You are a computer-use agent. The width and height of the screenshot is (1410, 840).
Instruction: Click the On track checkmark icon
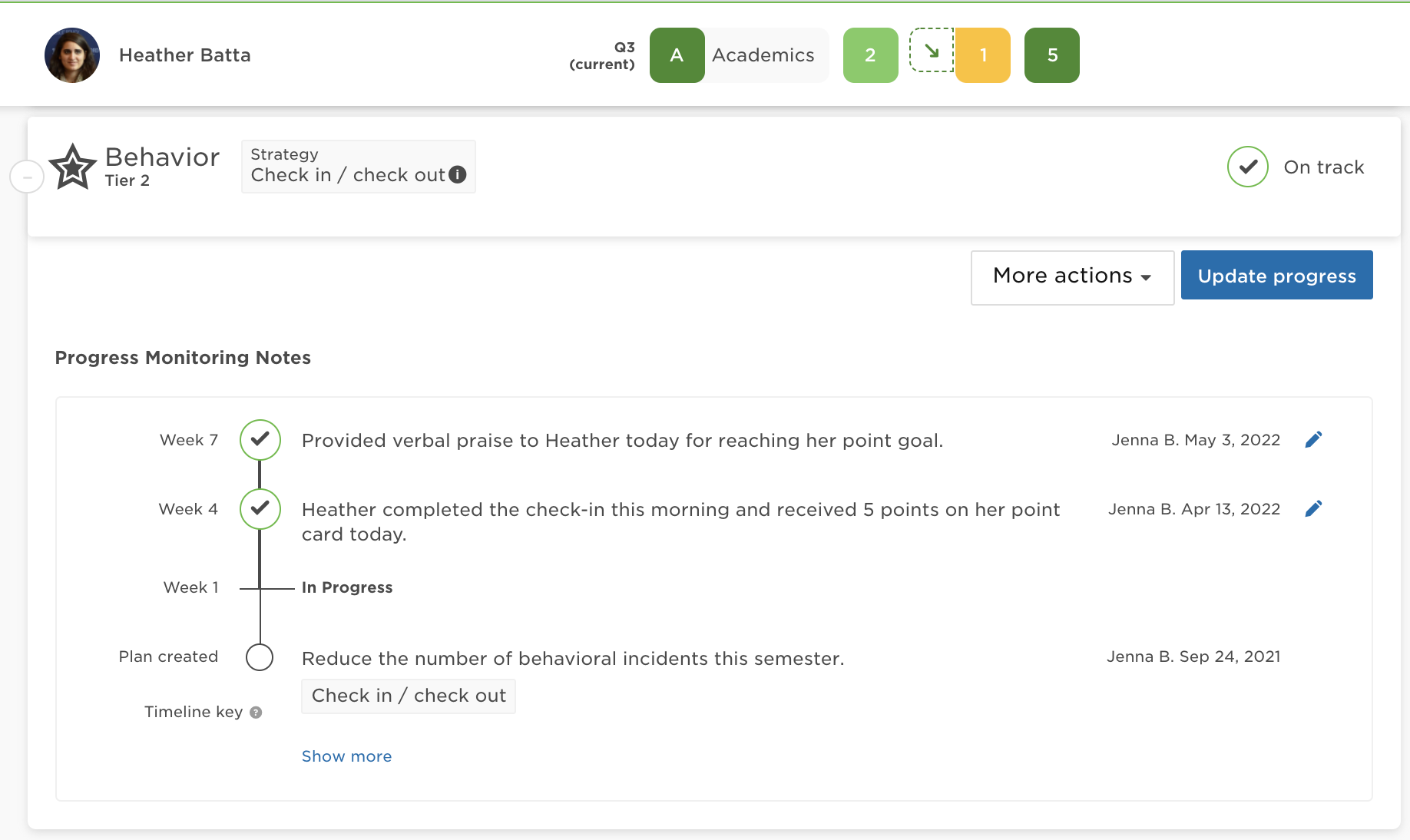coord(1247,167)
